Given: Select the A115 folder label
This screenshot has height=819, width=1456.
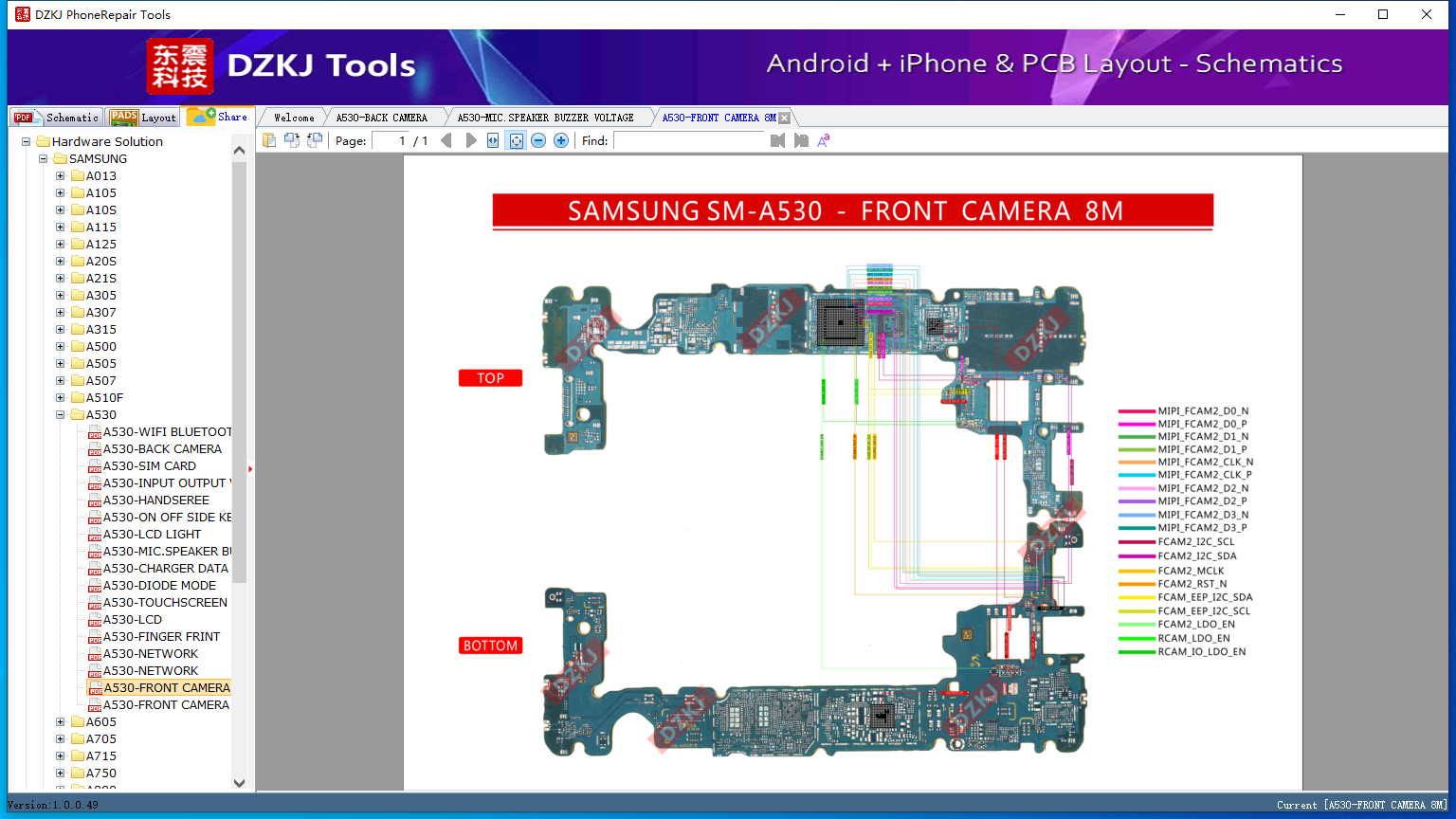Looking at the screenshot, I should coord(101,227).
